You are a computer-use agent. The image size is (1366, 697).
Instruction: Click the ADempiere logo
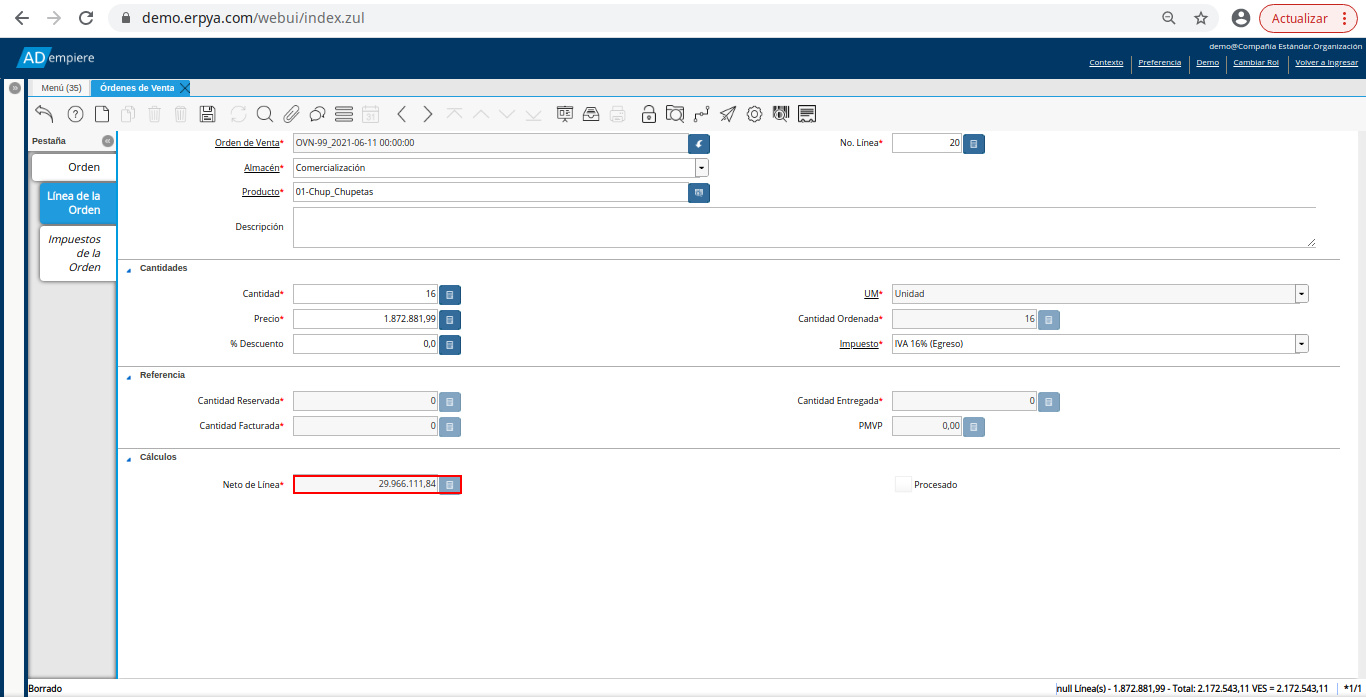(x=57, y=58)
